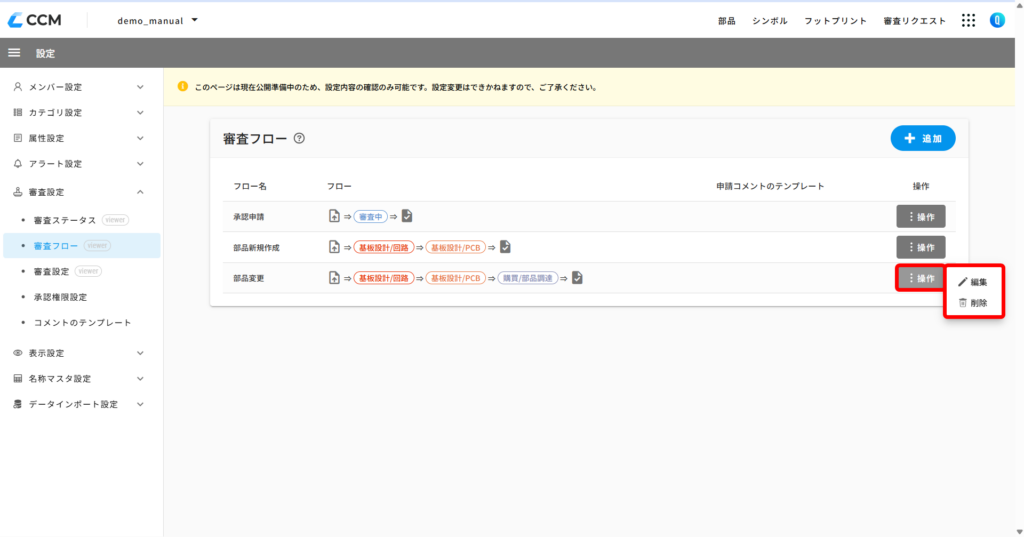This screenshot has height=537, width=1024.
Task: Click the CCM logo
Action: coord(35,20)
